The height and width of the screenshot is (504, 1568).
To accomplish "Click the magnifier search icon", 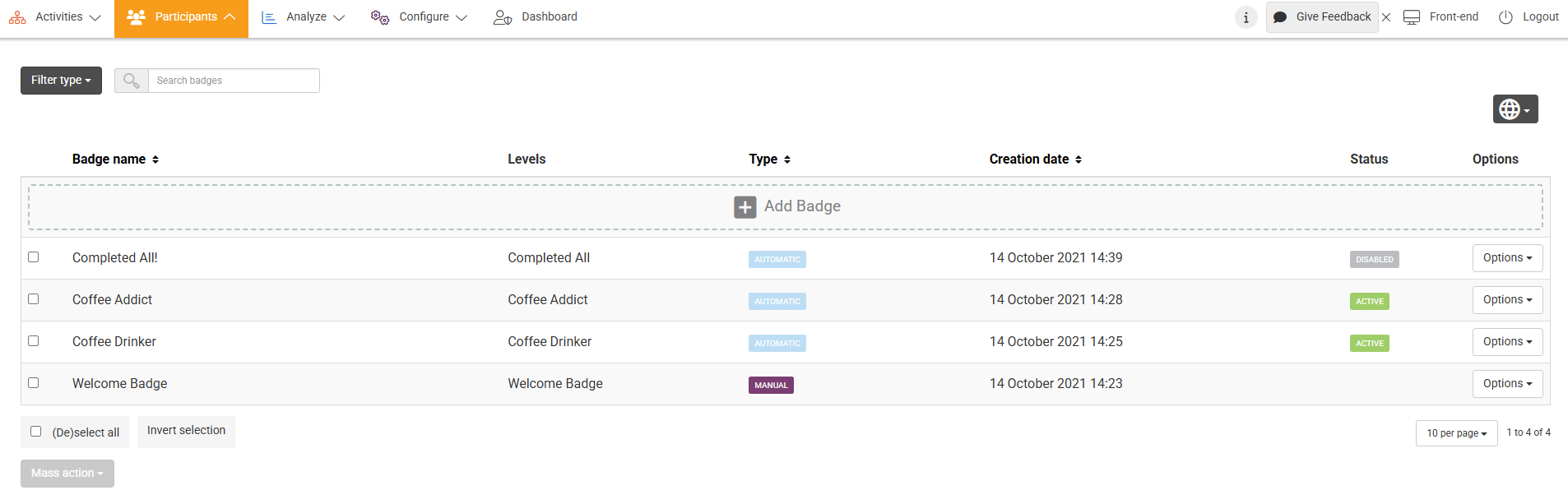I will [131, 81].
